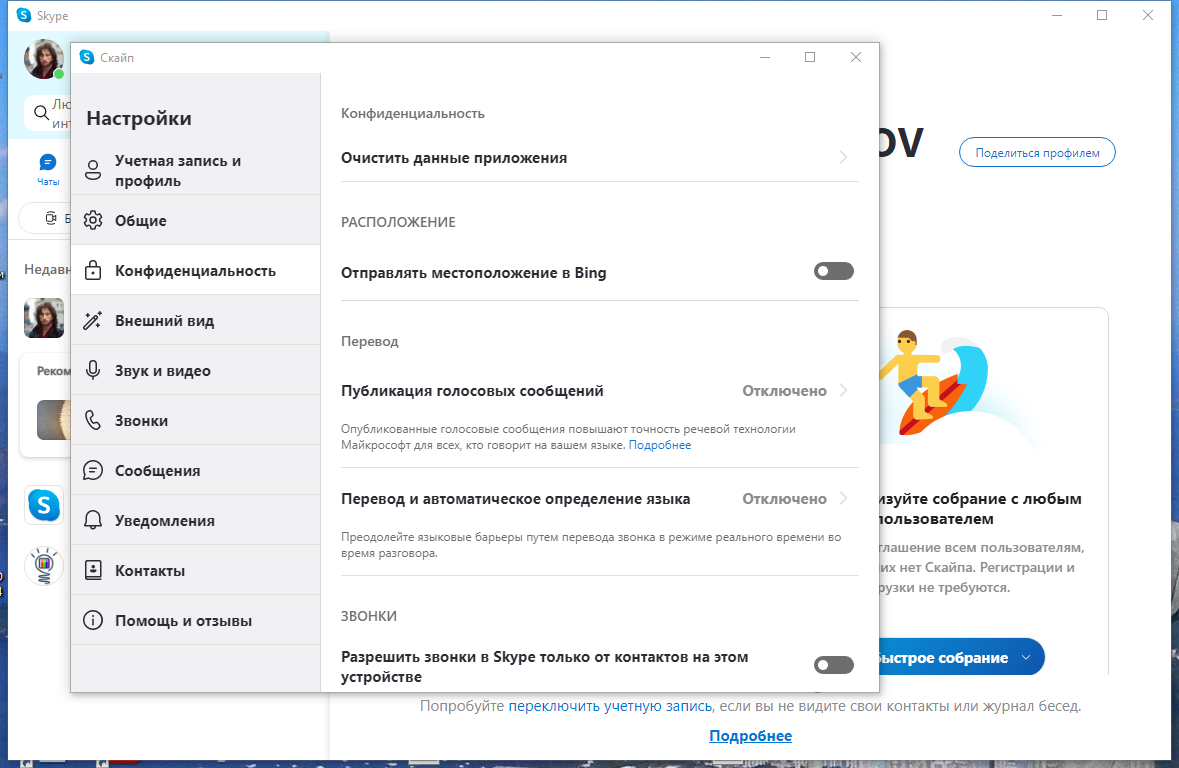Click the phone icon for Звонки
The width and height of the screenshot is (1179, 768).
[93, 421]
